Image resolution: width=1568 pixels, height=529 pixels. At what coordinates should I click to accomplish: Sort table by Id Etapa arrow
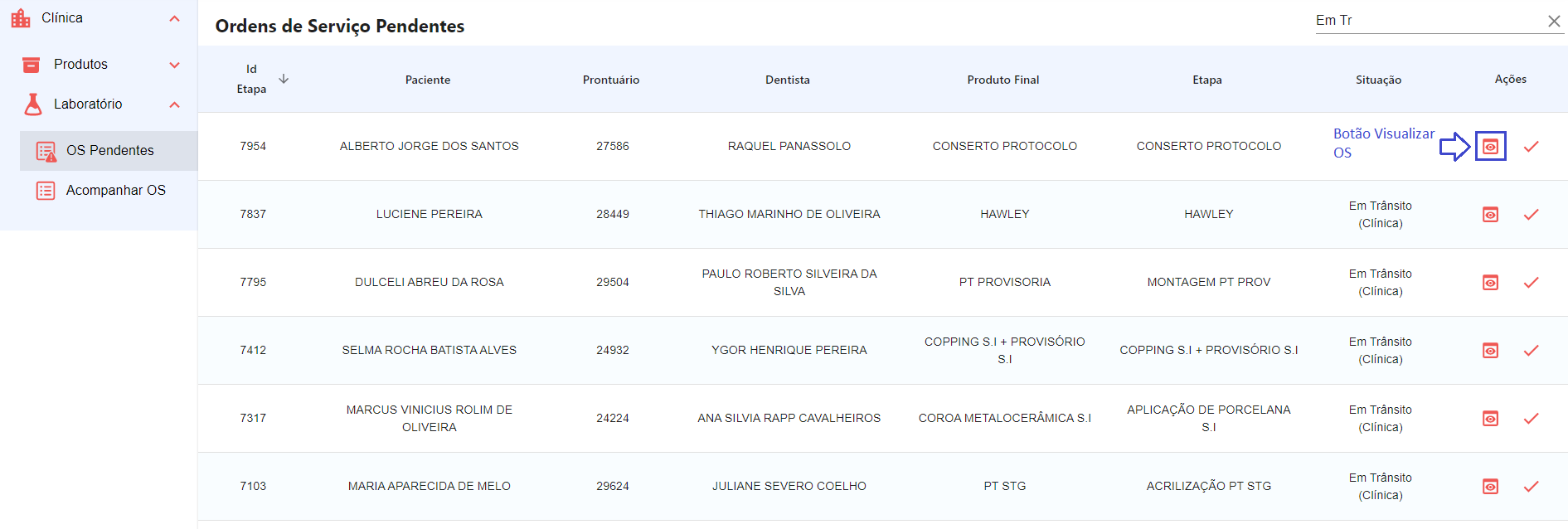[284, 79]
